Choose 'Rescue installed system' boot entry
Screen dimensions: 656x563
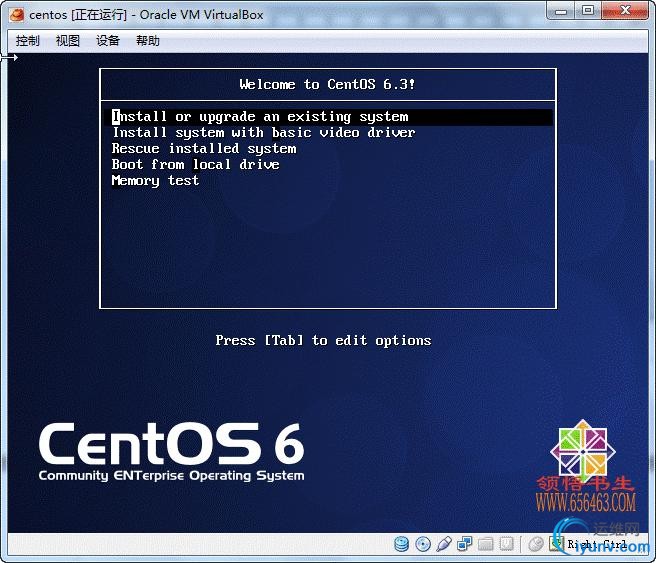click(204, 148)
